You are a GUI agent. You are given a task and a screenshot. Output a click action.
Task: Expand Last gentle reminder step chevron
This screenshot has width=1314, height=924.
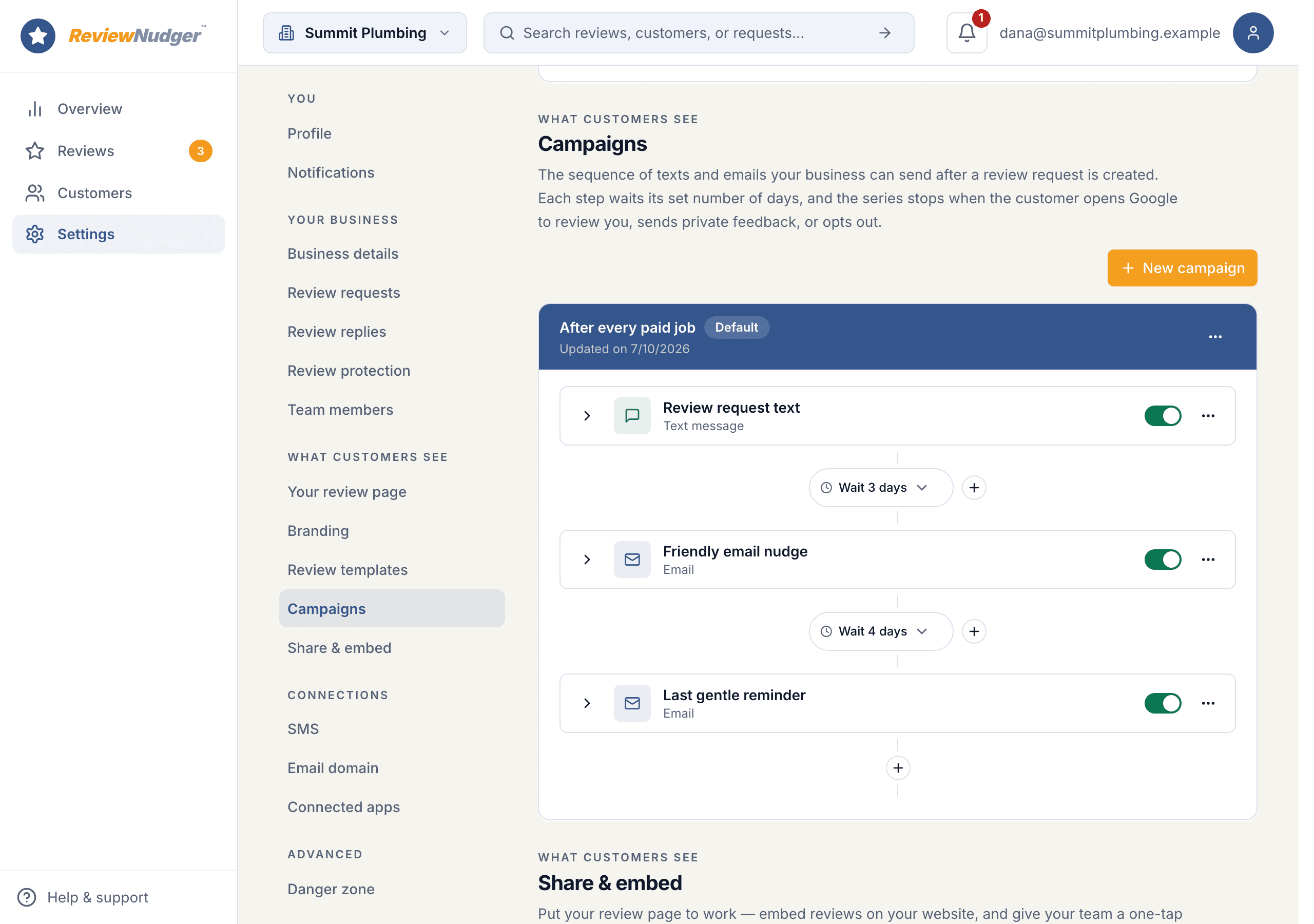593,711
